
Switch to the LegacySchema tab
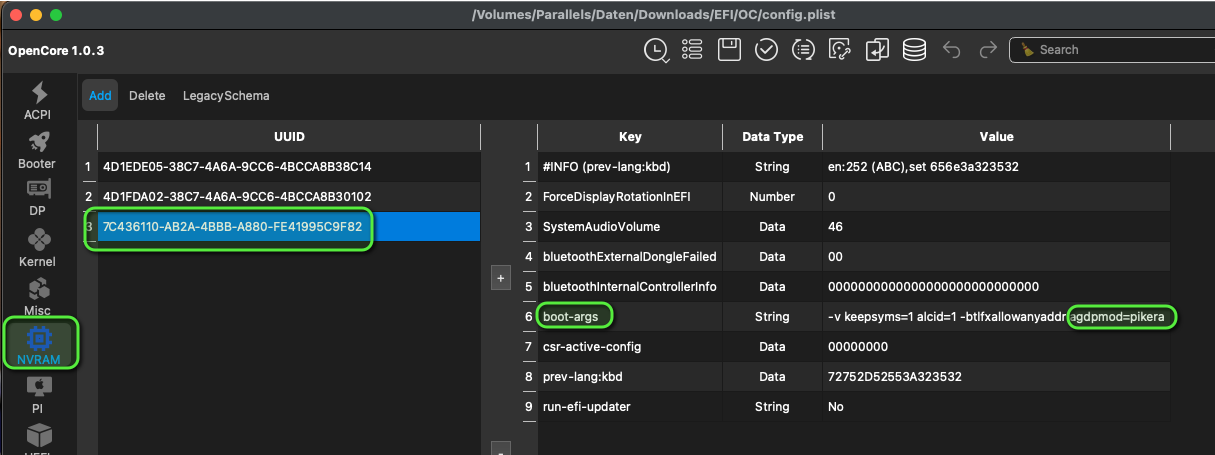(x=226, y=96)
